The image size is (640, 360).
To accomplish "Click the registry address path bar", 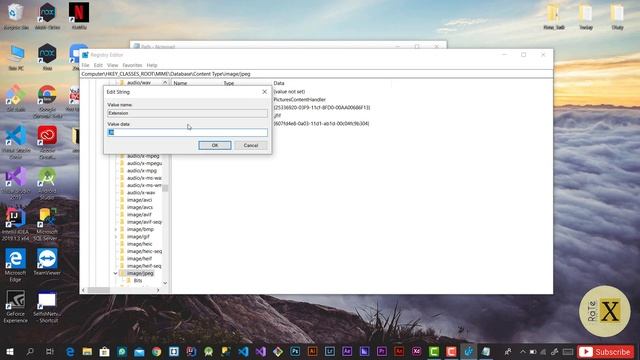I will [316, 74].
